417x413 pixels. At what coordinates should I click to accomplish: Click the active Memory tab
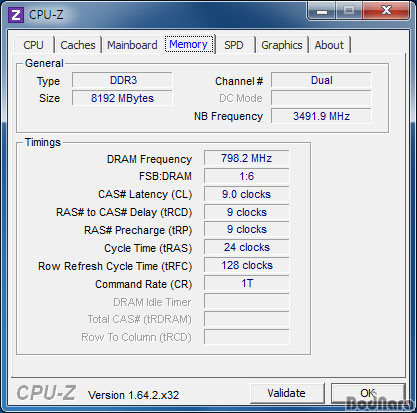click(x=189, y=44)
